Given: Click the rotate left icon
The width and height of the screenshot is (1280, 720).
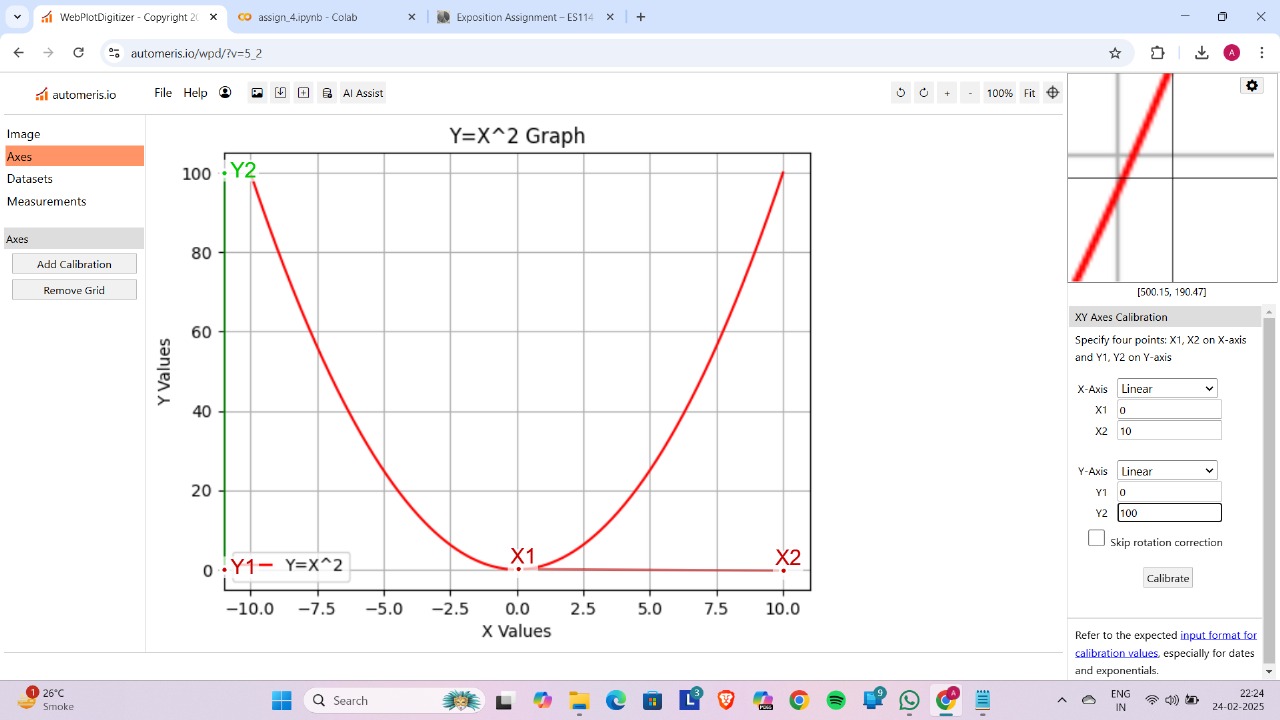Looking at the screenshot, I should coord(901,92).
